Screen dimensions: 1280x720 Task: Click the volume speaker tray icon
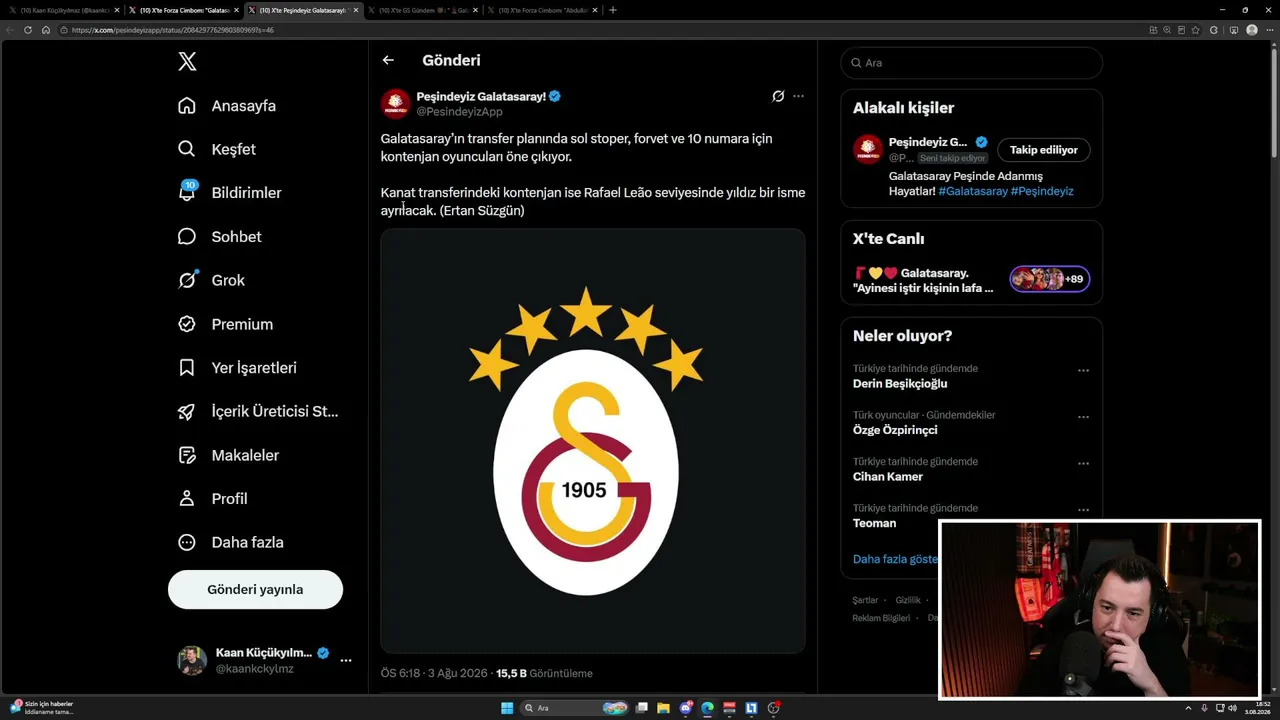pos(1234,708)
